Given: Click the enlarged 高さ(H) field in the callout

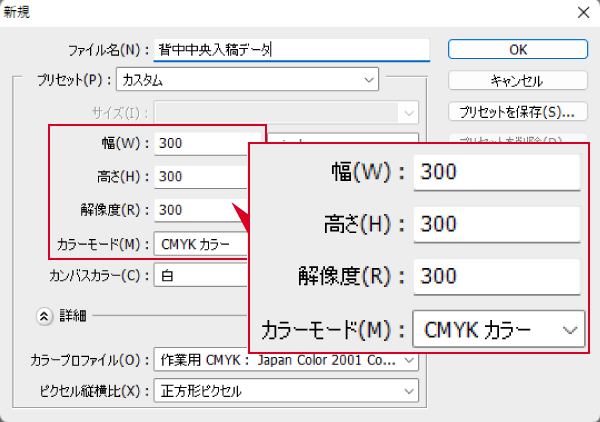Looking at the screenshot, I should pos(497,223).
